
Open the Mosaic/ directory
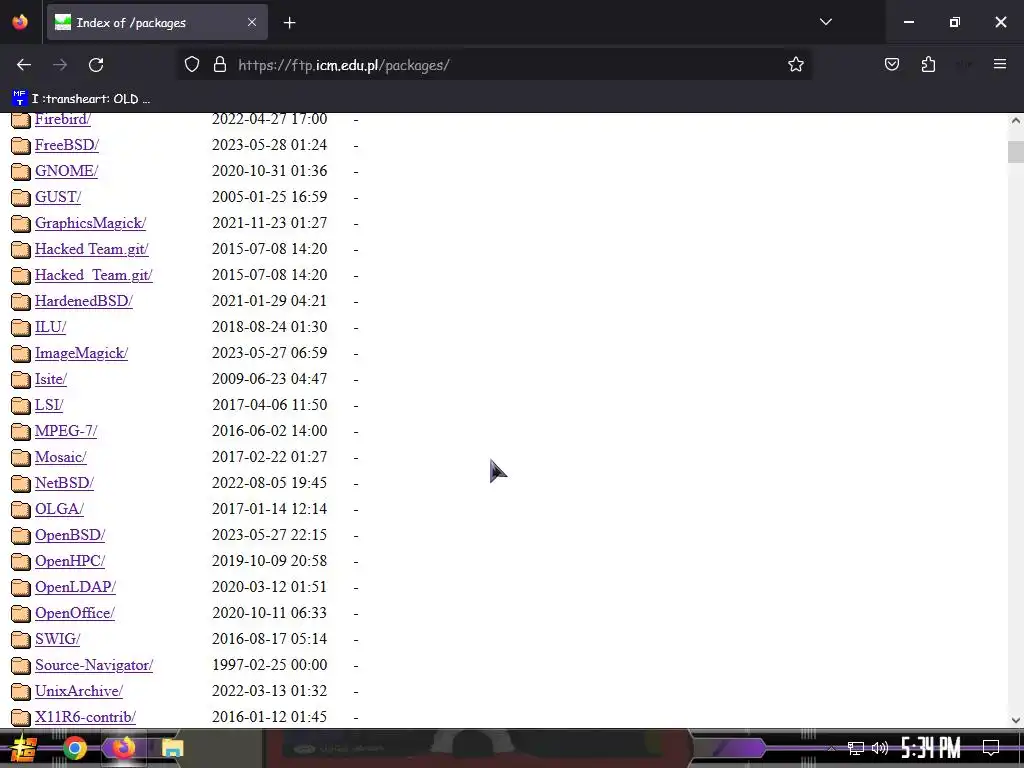61,457
